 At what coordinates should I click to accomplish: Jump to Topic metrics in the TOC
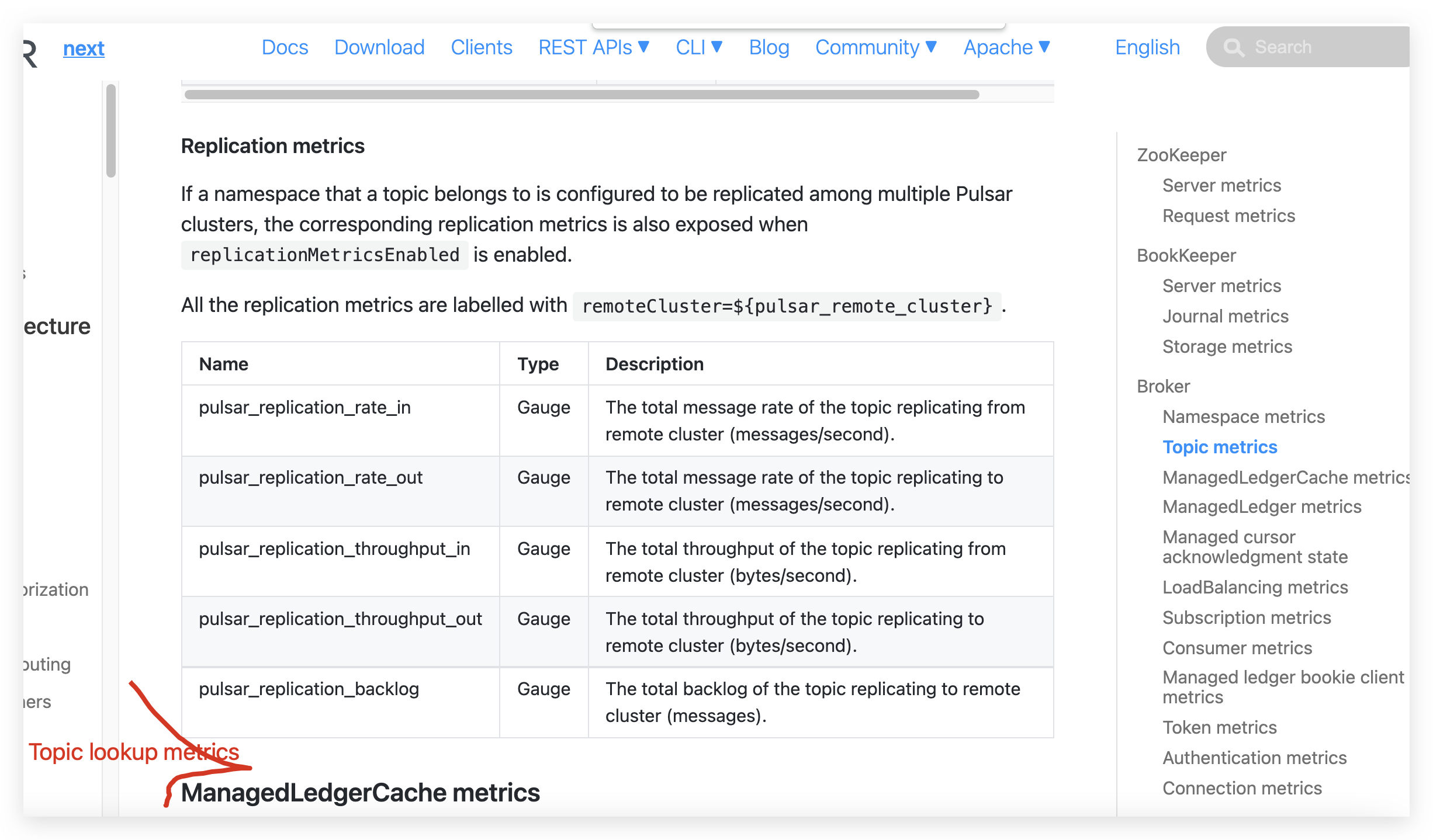coord(1220,447)
